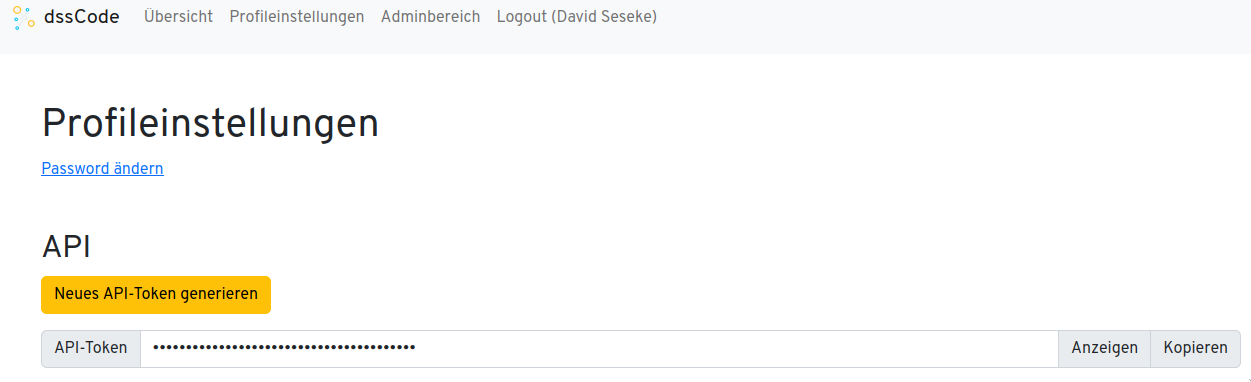Log out as David Seseke
This screenshot has height=382, width=1251.
pyautogui.click(x=577, y=17)
